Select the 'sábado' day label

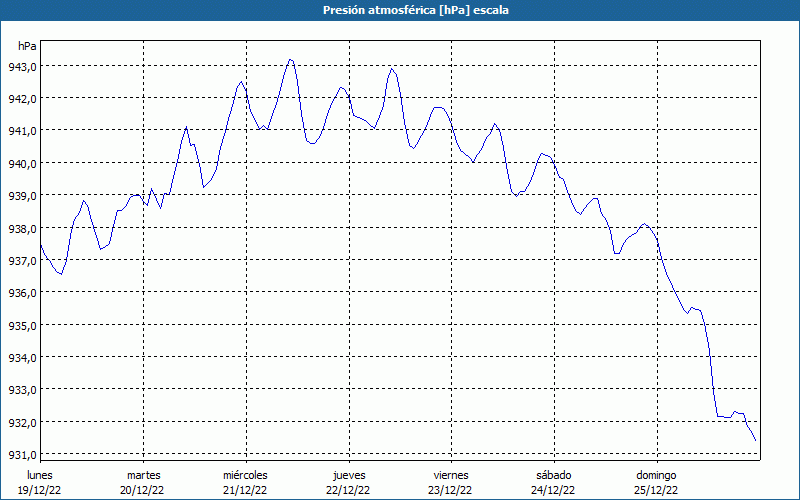[x=554, y=475]
